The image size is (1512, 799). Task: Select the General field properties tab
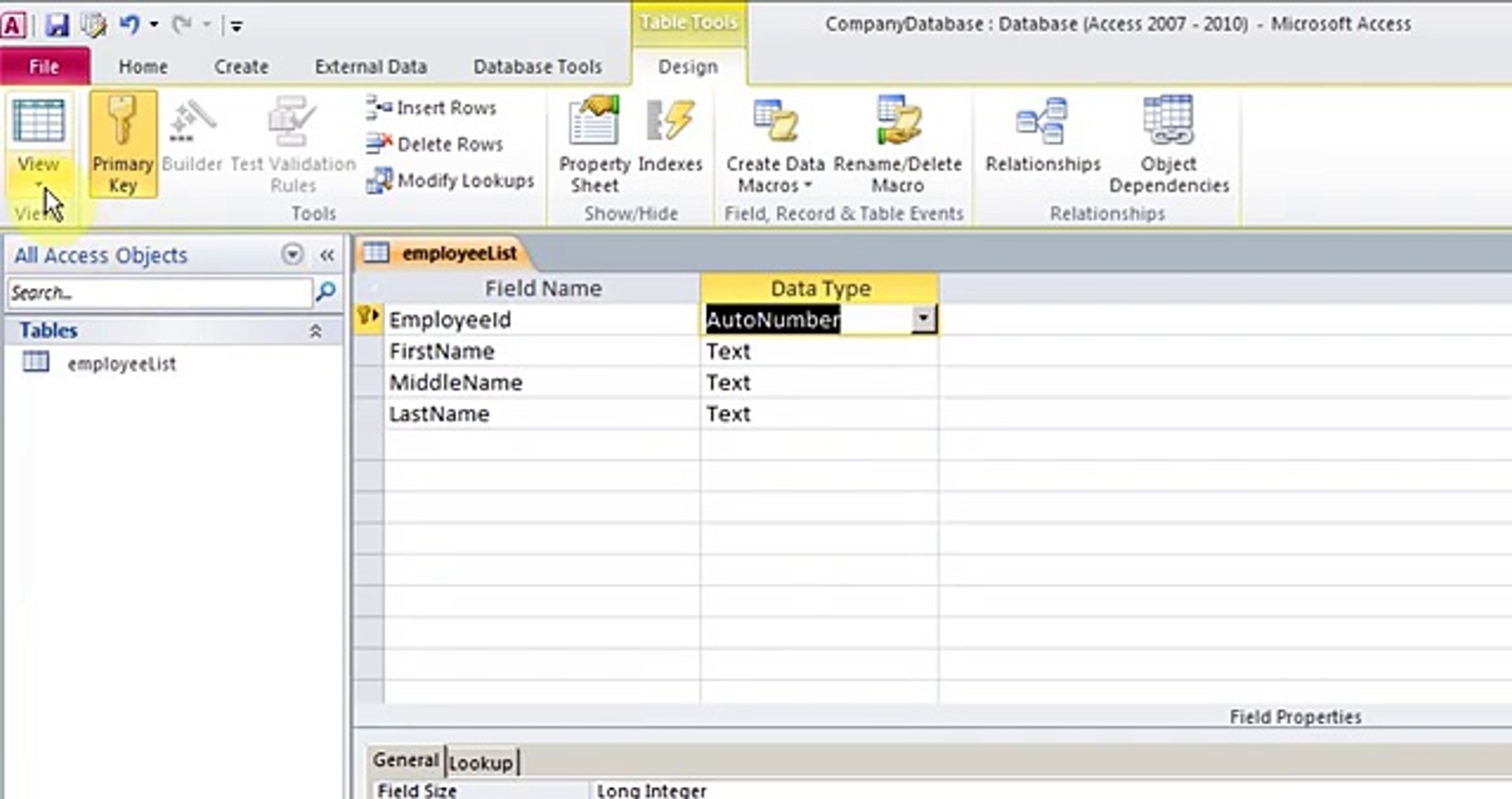tap(405, 760)
